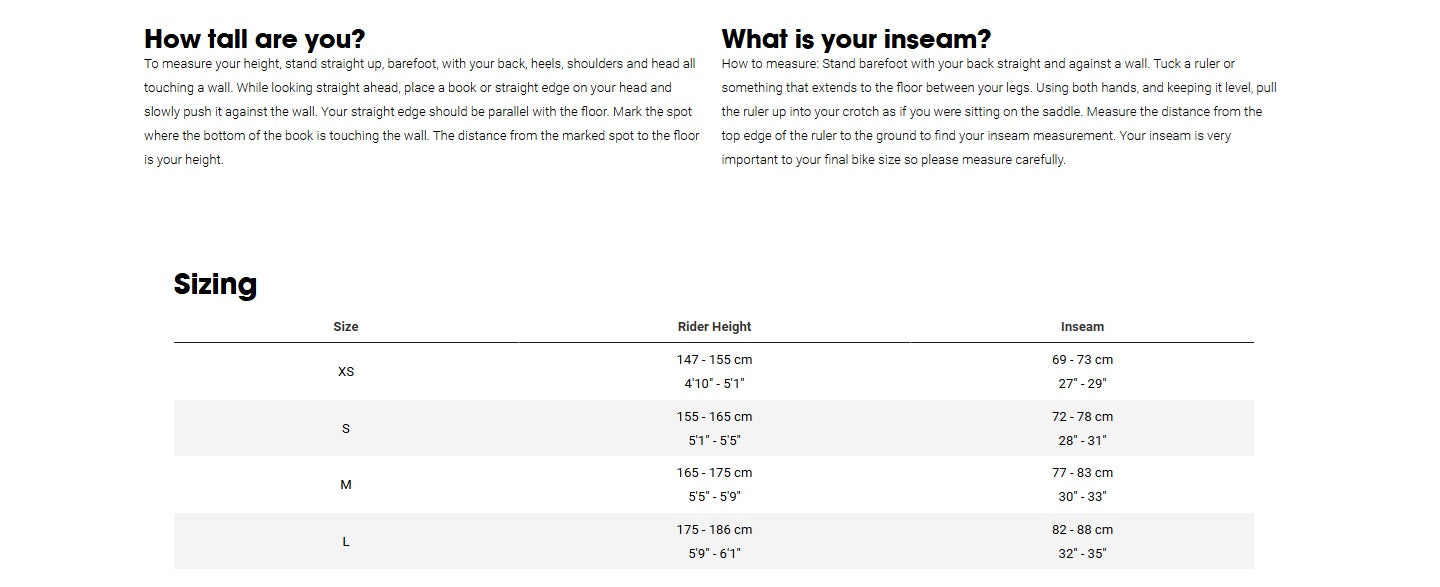The height and width of the screenshot is (587, 1440).
Task: Click the Sizing table title
Action: (215, 284)
